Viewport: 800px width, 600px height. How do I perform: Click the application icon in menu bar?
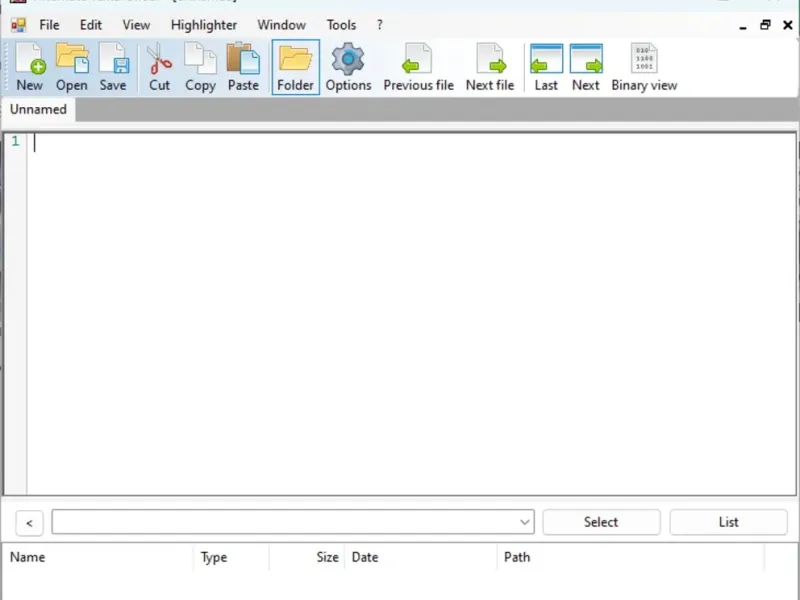(18, 25)
